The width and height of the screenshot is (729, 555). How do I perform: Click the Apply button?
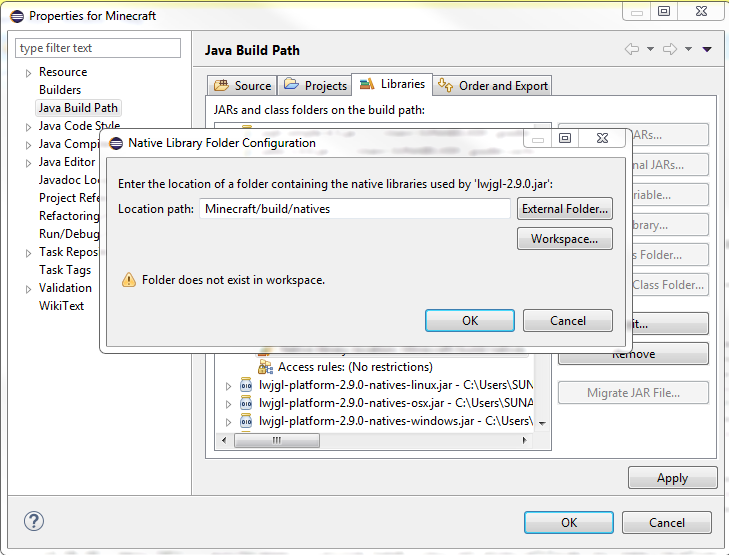(x=672, y=478)
